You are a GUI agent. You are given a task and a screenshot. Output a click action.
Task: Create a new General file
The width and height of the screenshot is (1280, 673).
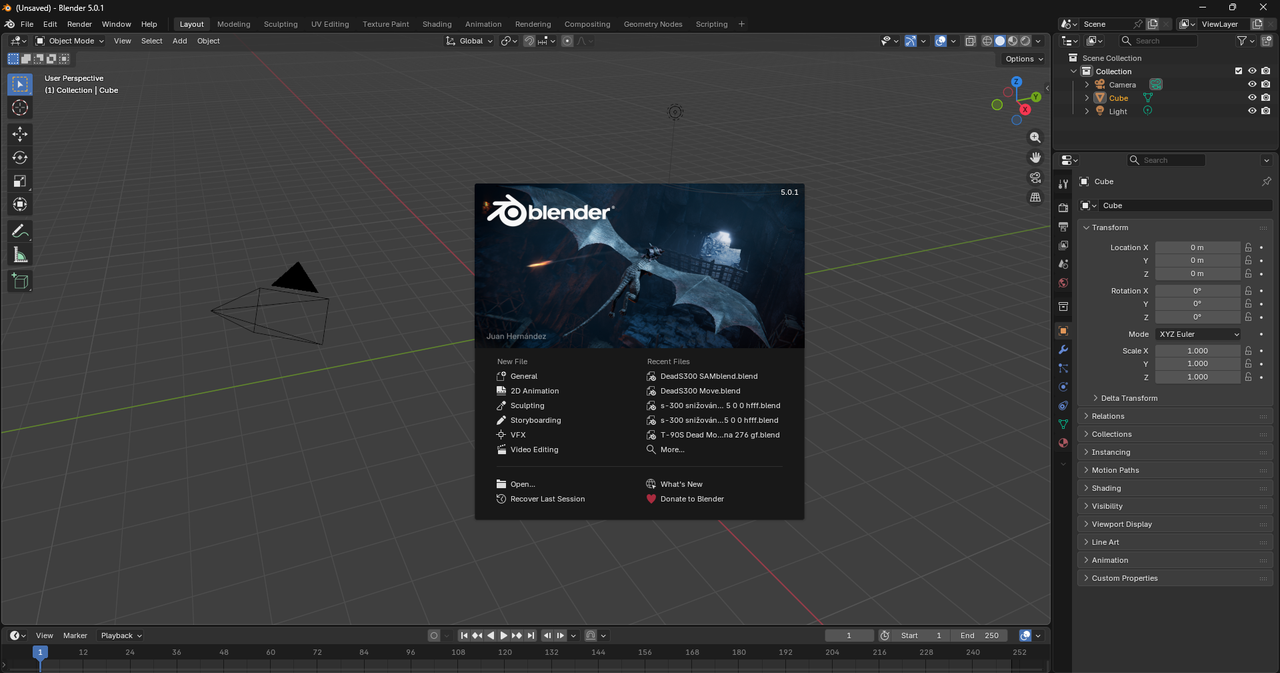[523, 376]
